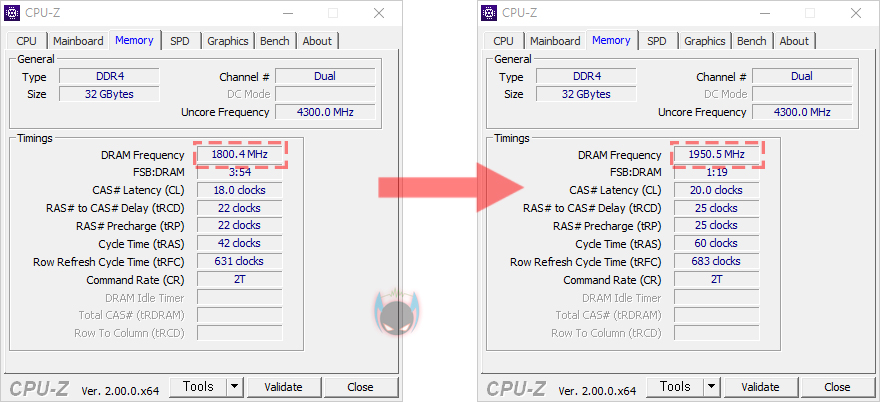Click Tools button in right window

coord(675,387)
